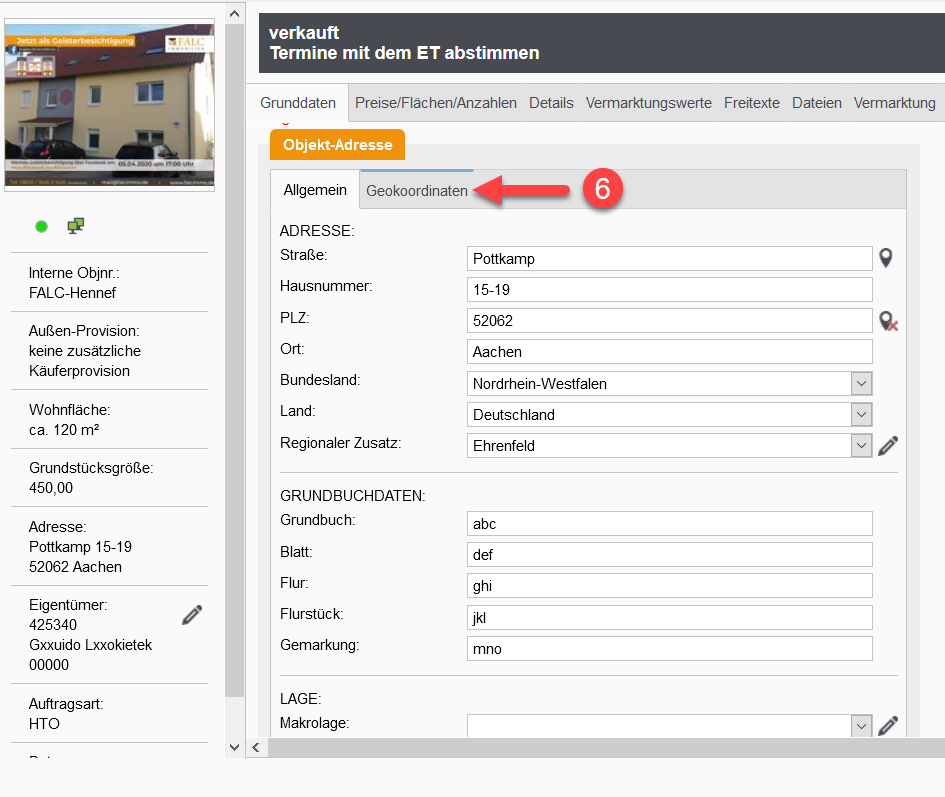Click the network computers icon

click(x=75, y=226)
